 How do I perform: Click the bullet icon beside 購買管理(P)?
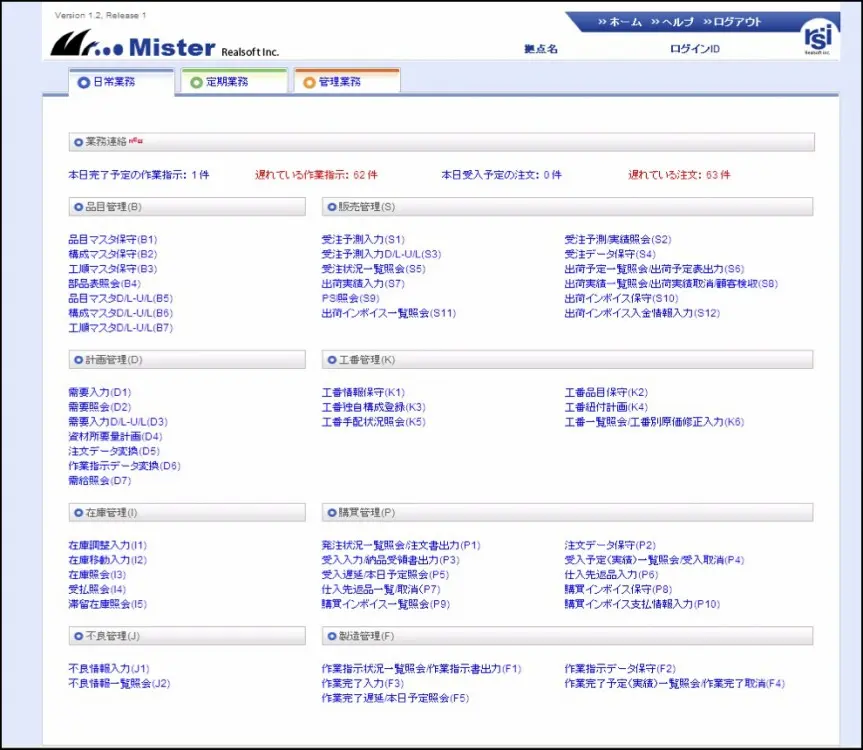tap(331, 513)
